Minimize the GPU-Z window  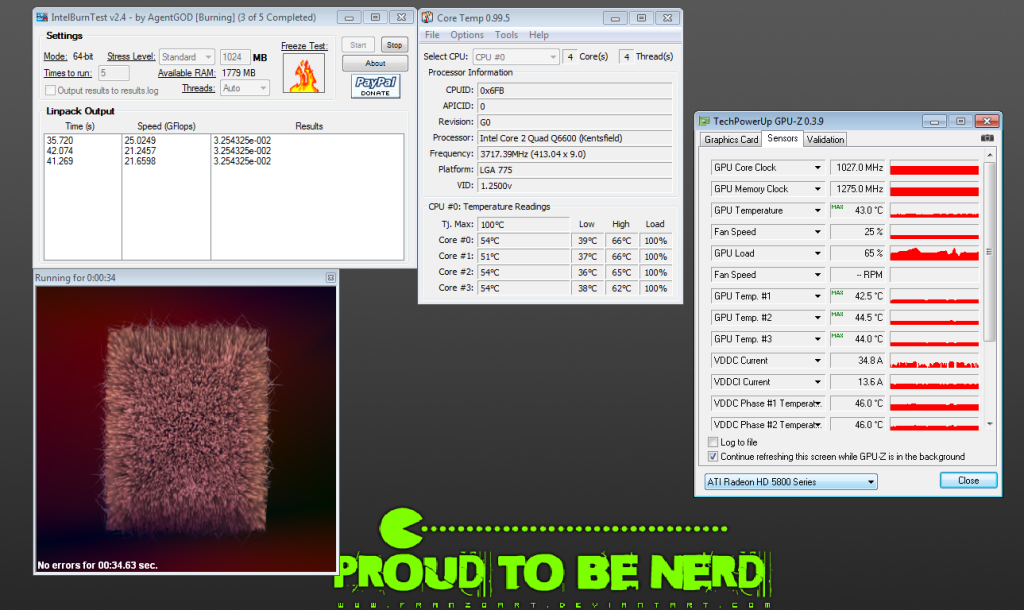[x=935, y=121]
